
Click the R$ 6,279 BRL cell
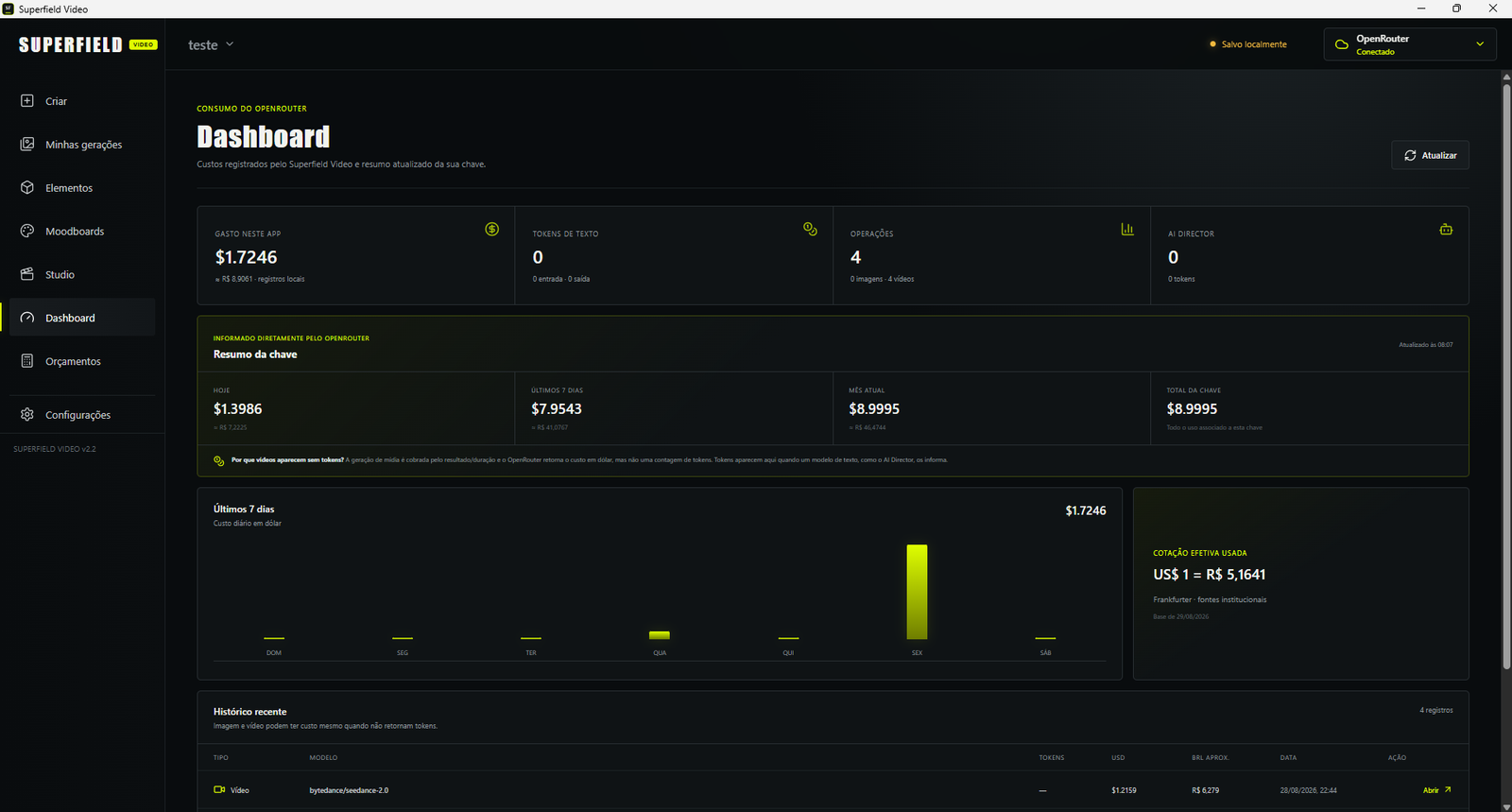[1206, 790]
